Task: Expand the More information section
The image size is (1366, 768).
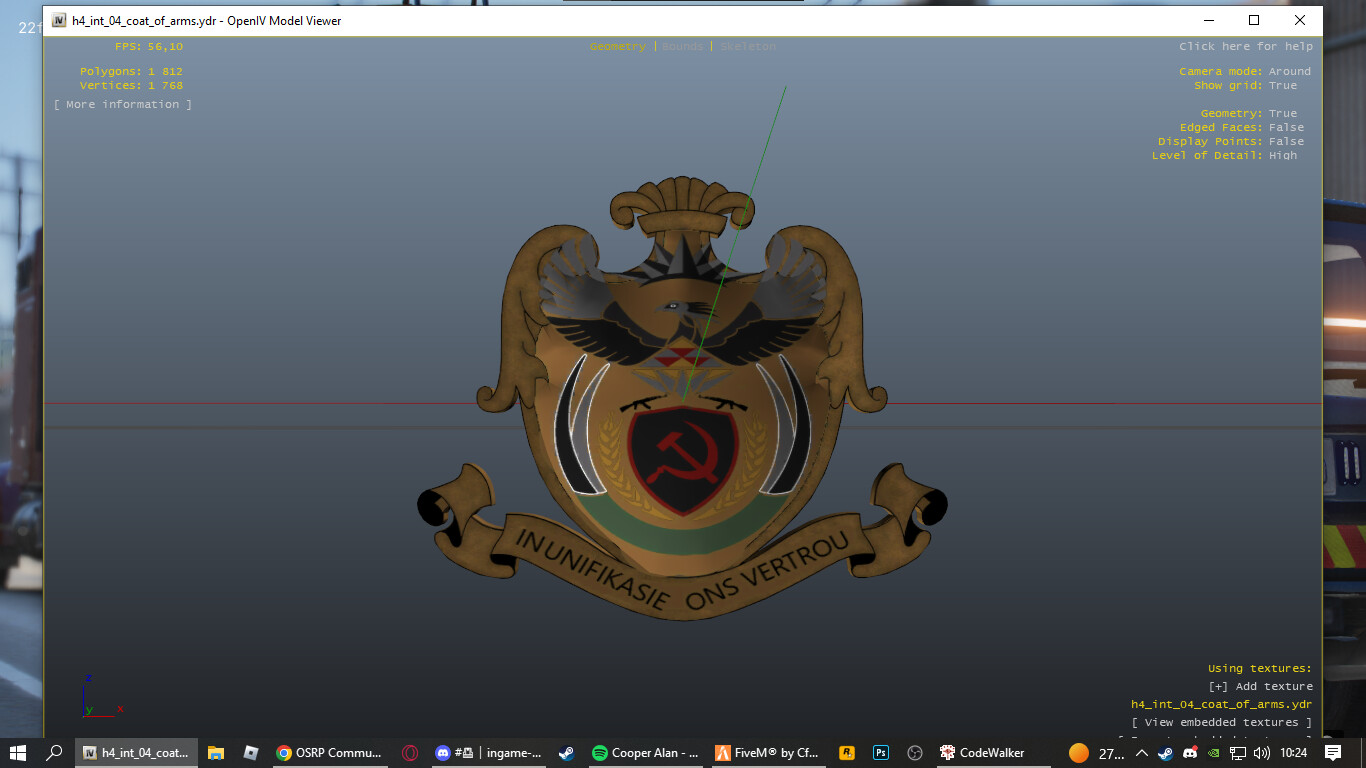Action: (123, 104)
